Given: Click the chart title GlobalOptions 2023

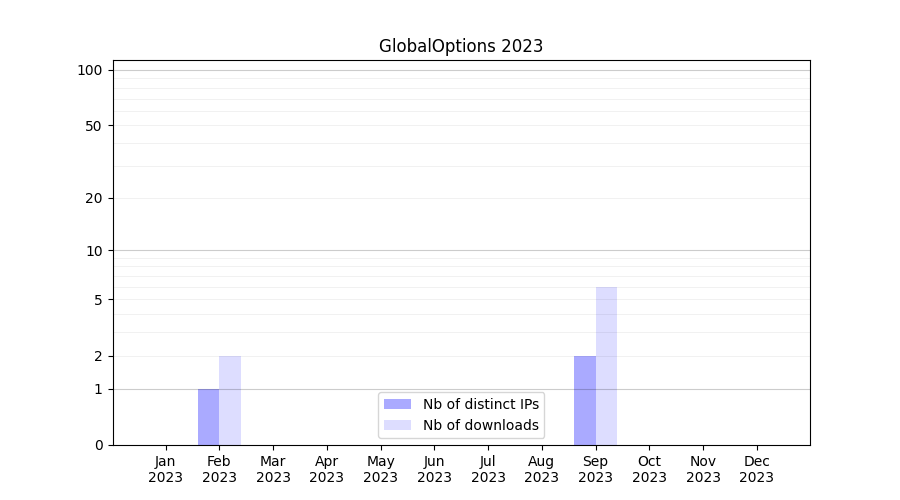Looking at the screenshot, I should (x=460, y=46).
